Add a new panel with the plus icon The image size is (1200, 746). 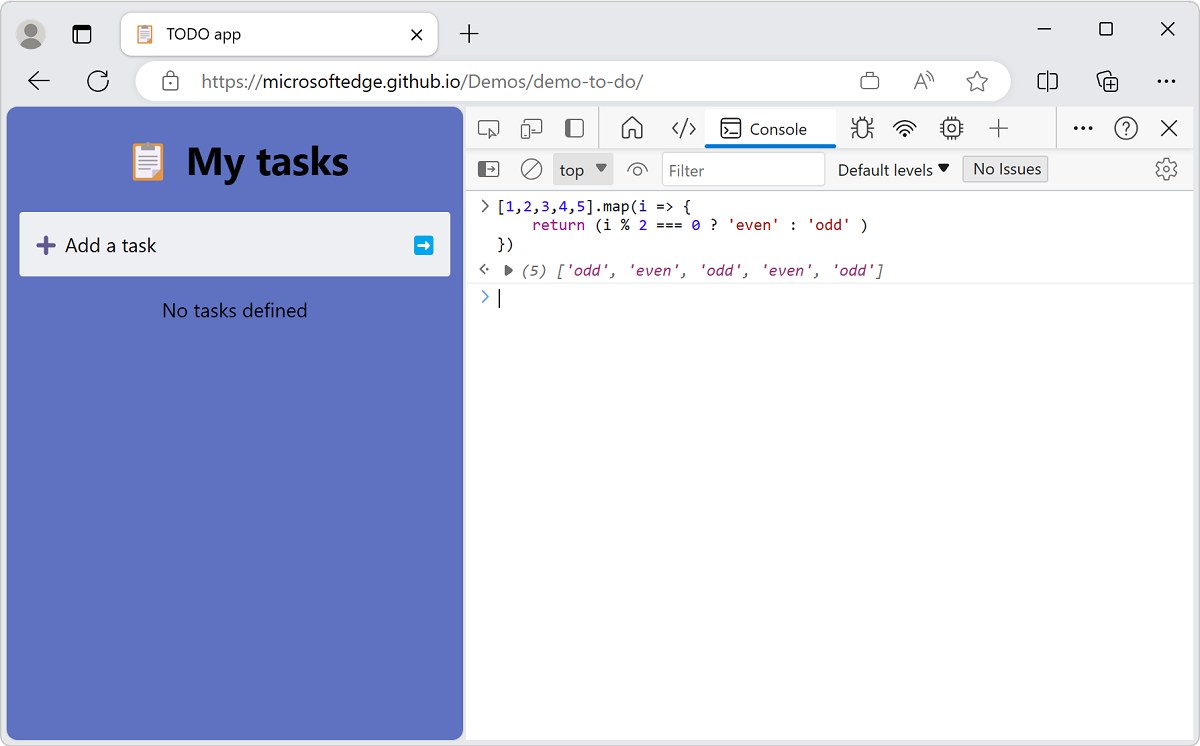[998, 128]
